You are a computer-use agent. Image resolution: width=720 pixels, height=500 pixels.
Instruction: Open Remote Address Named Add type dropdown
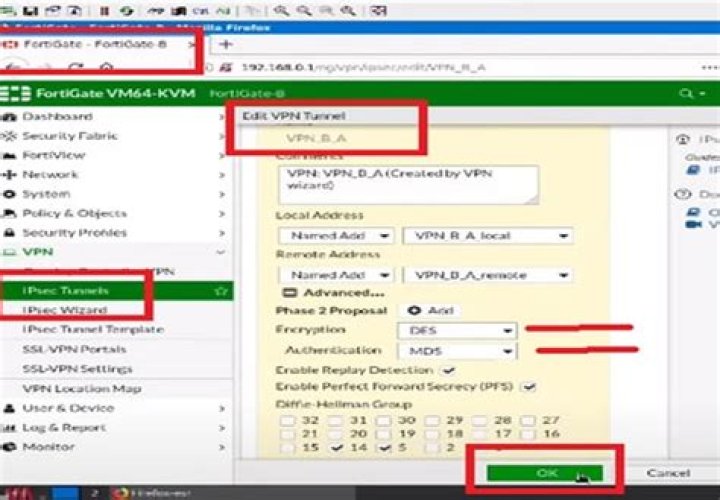(x=336, y=275)
